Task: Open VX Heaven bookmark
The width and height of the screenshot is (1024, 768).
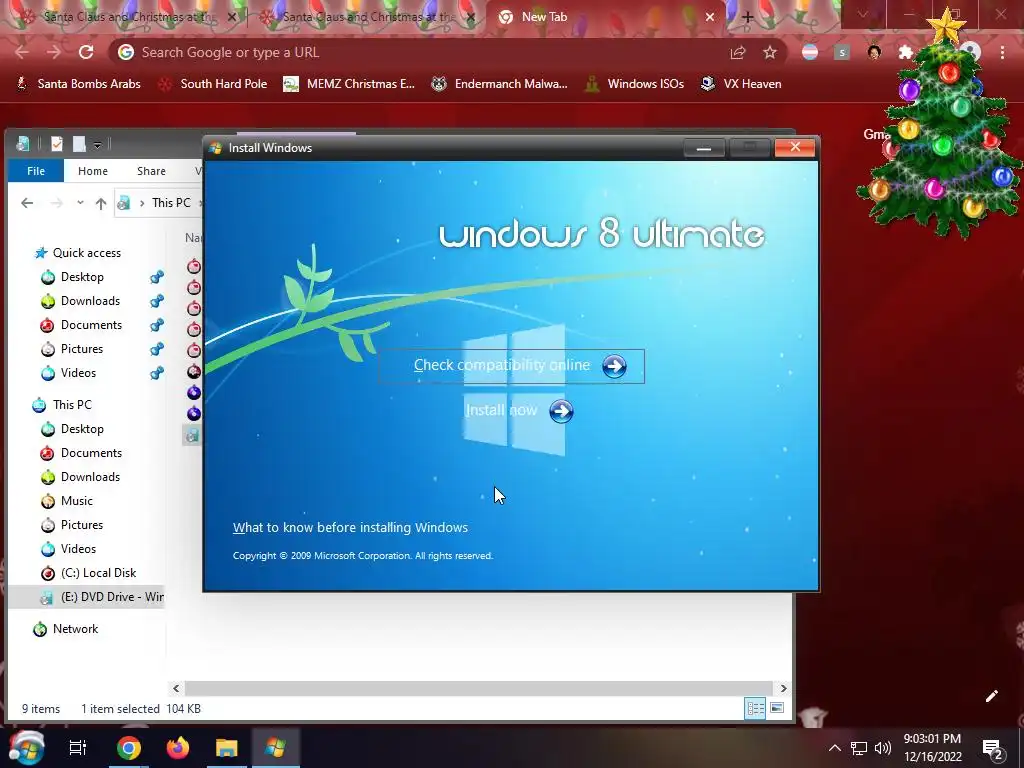Action: click(x=741, y=84)
